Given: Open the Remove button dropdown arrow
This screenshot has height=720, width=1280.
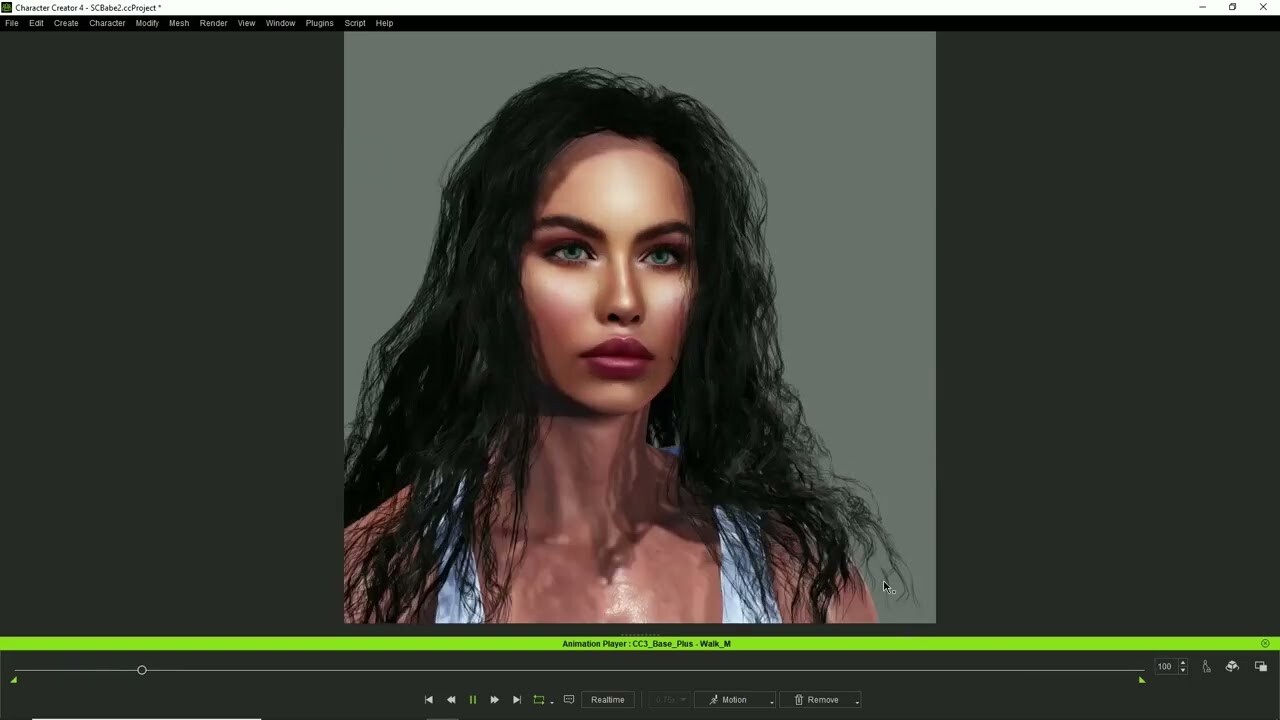Looking at the screenshot, I should (858, 702).
